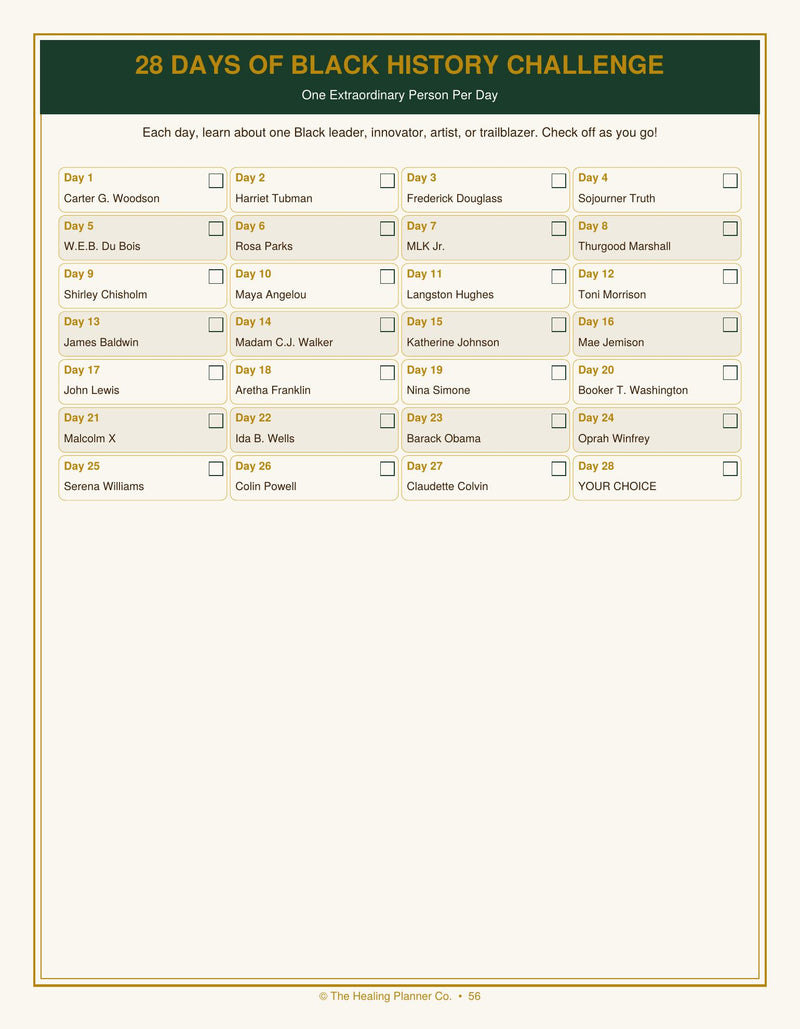
Task: Click the 28 Days of Black History Challenge title
Action: coord(400,65)
